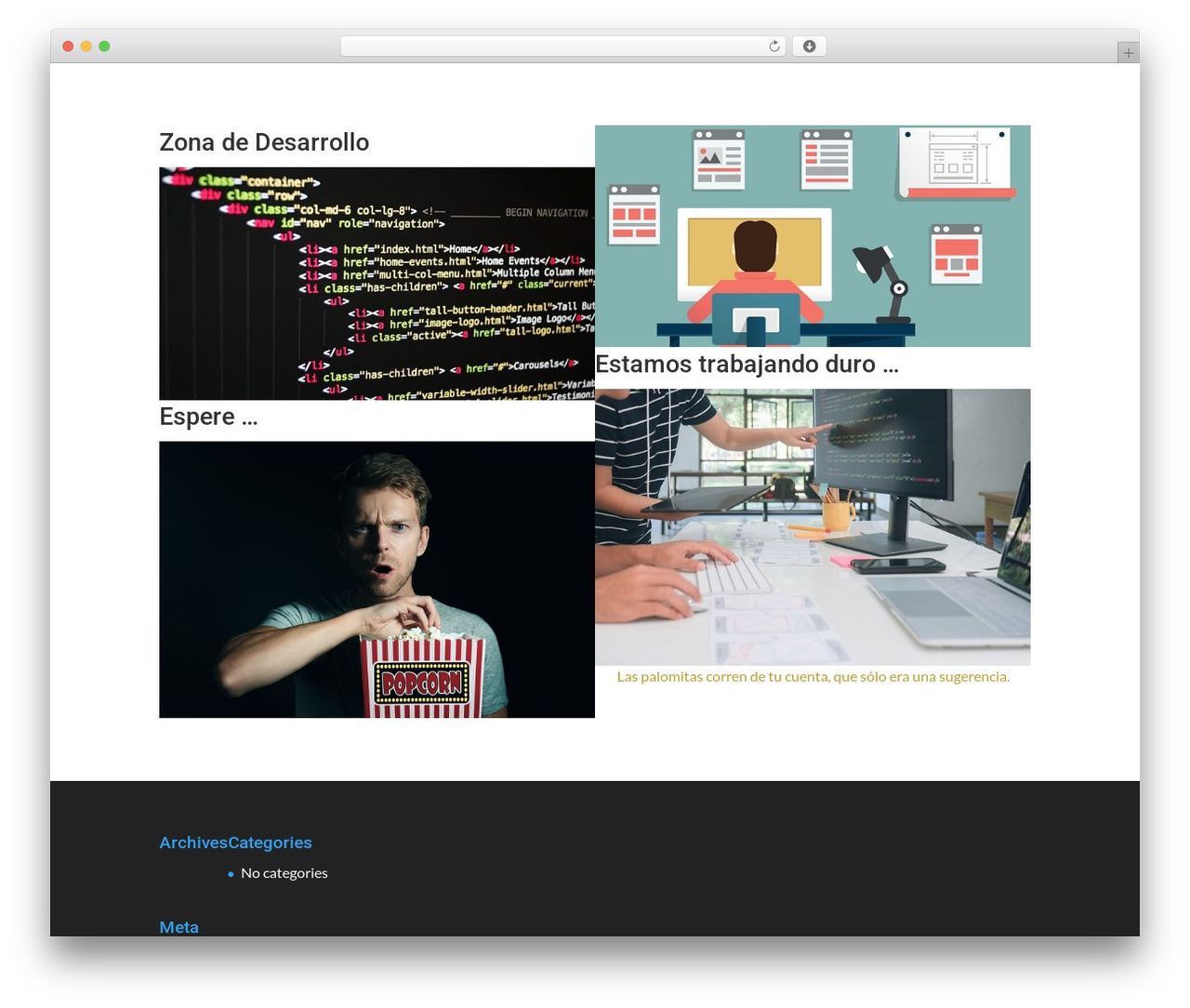Click the 'Las palomitas corren de tu cuenta' caption
This screenshot has height=1008, width=1190.
(x=813, y=676)
